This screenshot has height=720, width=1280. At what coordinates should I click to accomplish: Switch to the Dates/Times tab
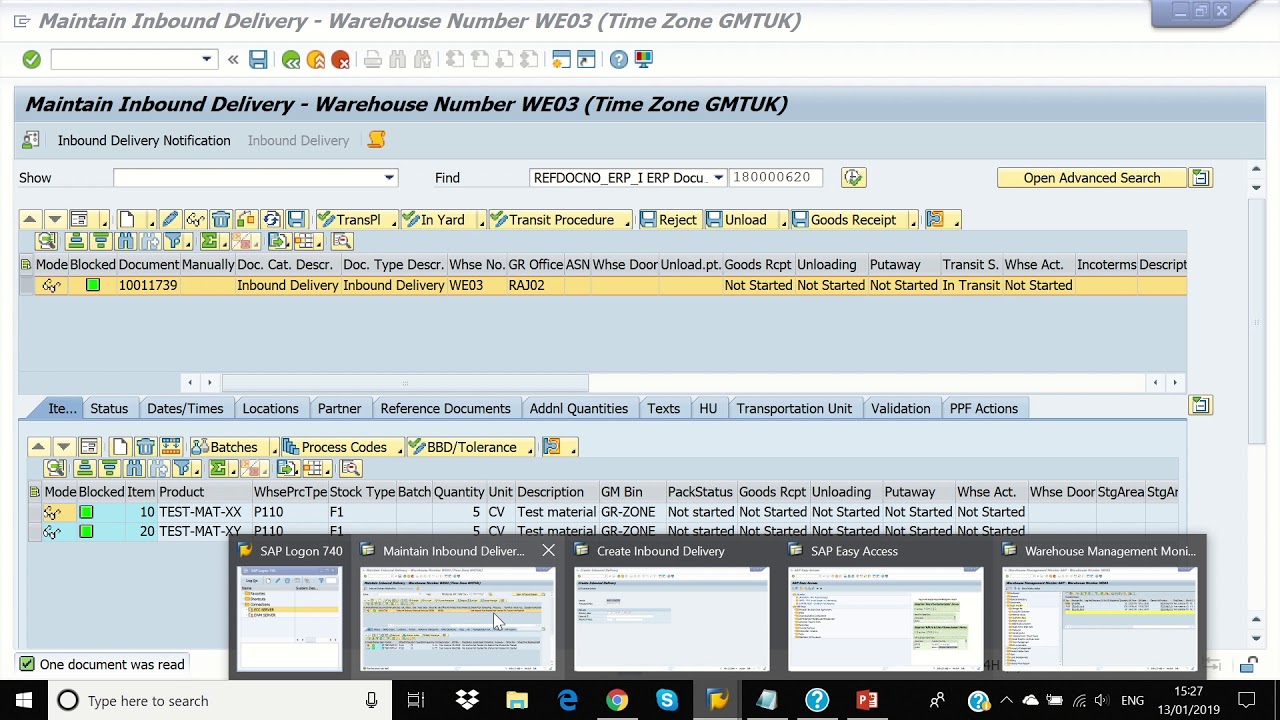point(185,408)
